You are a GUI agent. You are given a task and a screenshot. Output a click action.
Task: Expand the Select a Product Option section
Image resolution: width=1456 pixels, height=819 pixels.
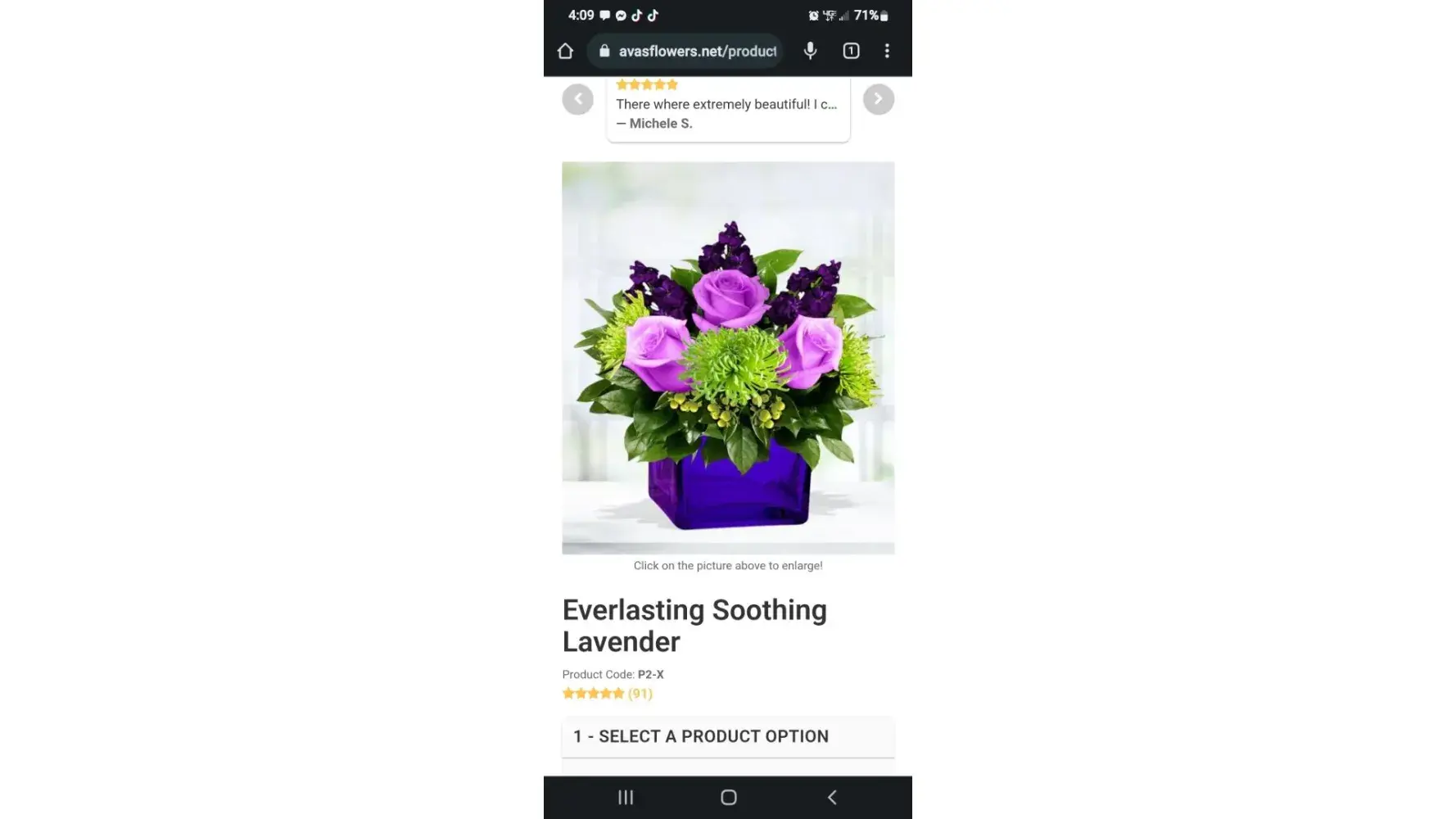(728, 736)
